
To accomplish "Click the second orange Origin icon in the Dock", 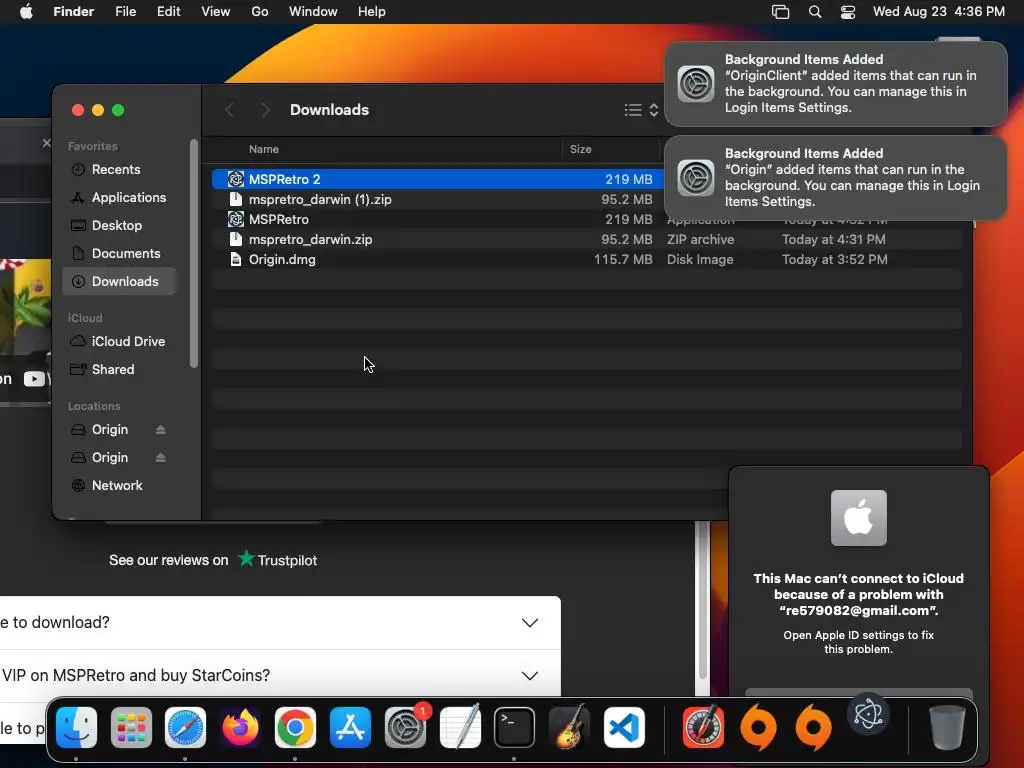I will pos(813,727).
